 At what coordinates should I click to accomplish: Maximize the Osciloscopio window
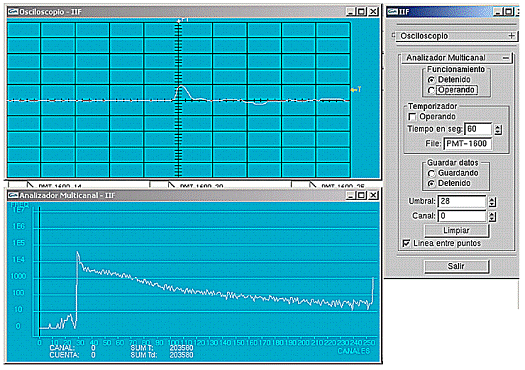[x=362, y=12]
